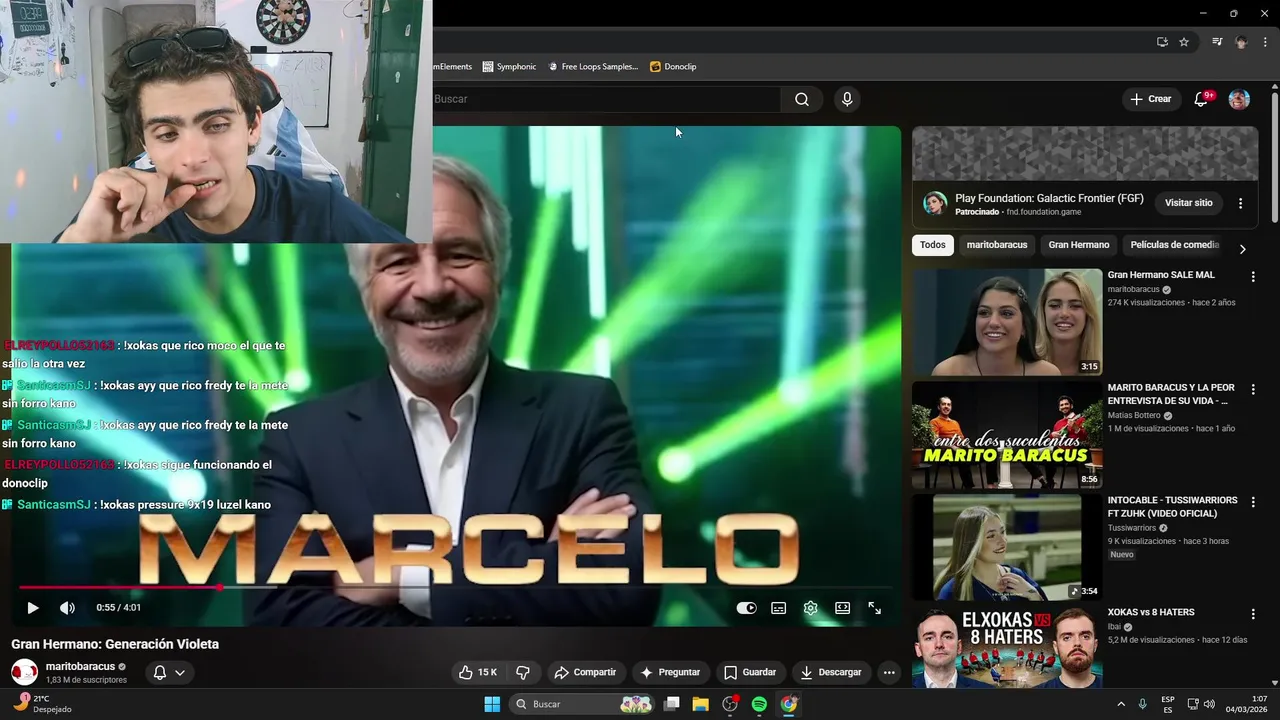
Task: Open XOKAS vs 8 HATERS video title
Action: pos(1150,612)
